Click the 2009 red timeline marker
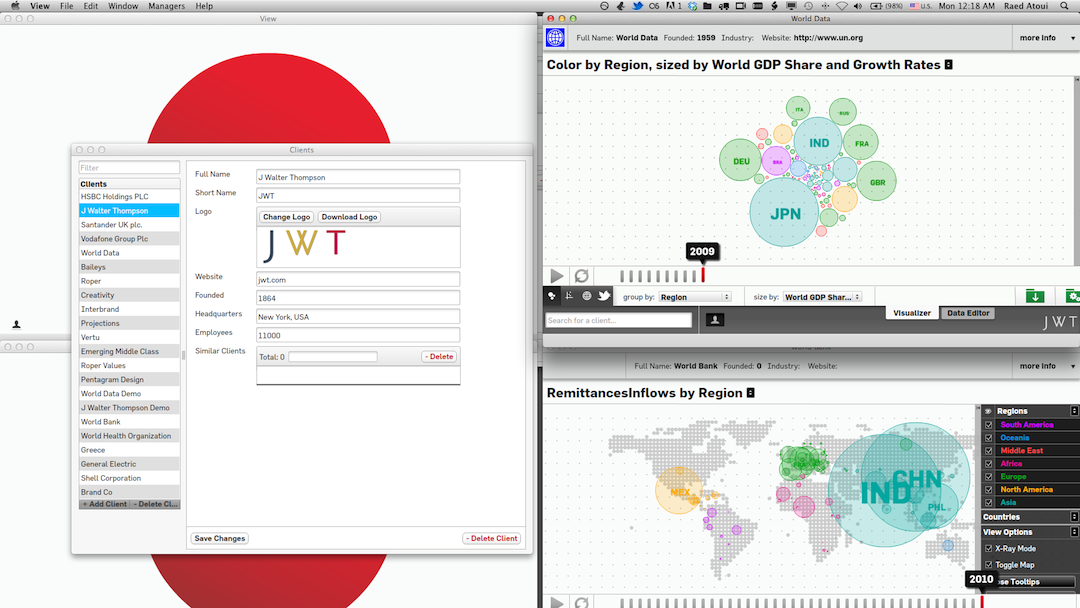The image size is (1080, 608). pos(703,274)
